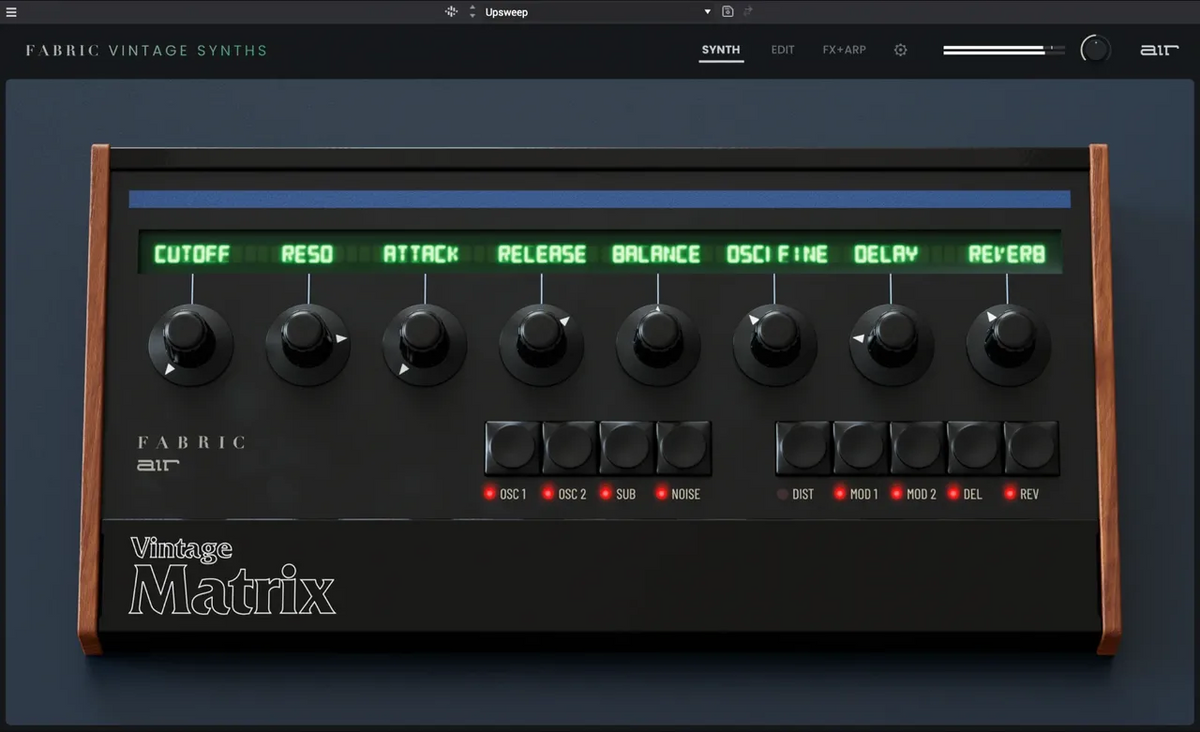Select the SYNTH tab
The width and height of the screenshot is (1200, 732).
click(x=721, y=50)
